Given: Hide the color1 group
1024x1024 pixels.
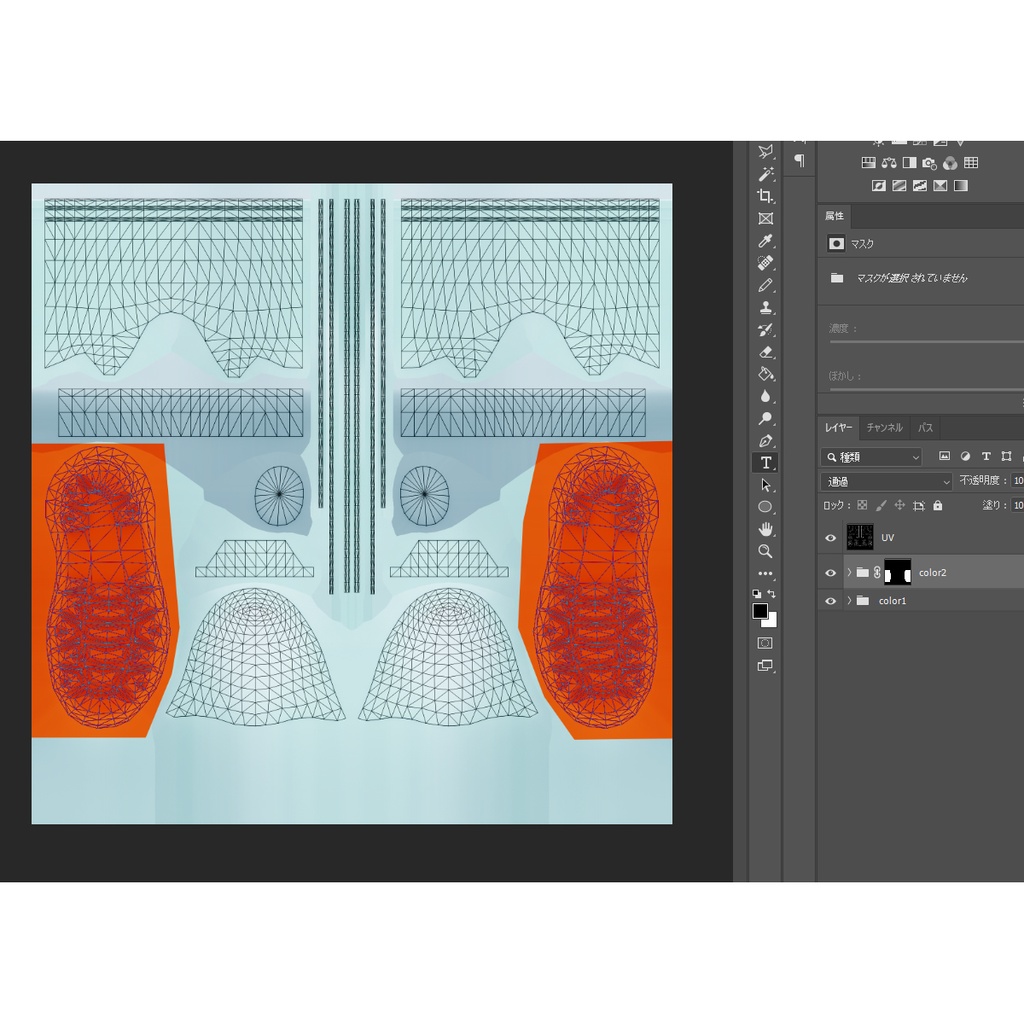Looking at the screenshot, I should (831, 601).
